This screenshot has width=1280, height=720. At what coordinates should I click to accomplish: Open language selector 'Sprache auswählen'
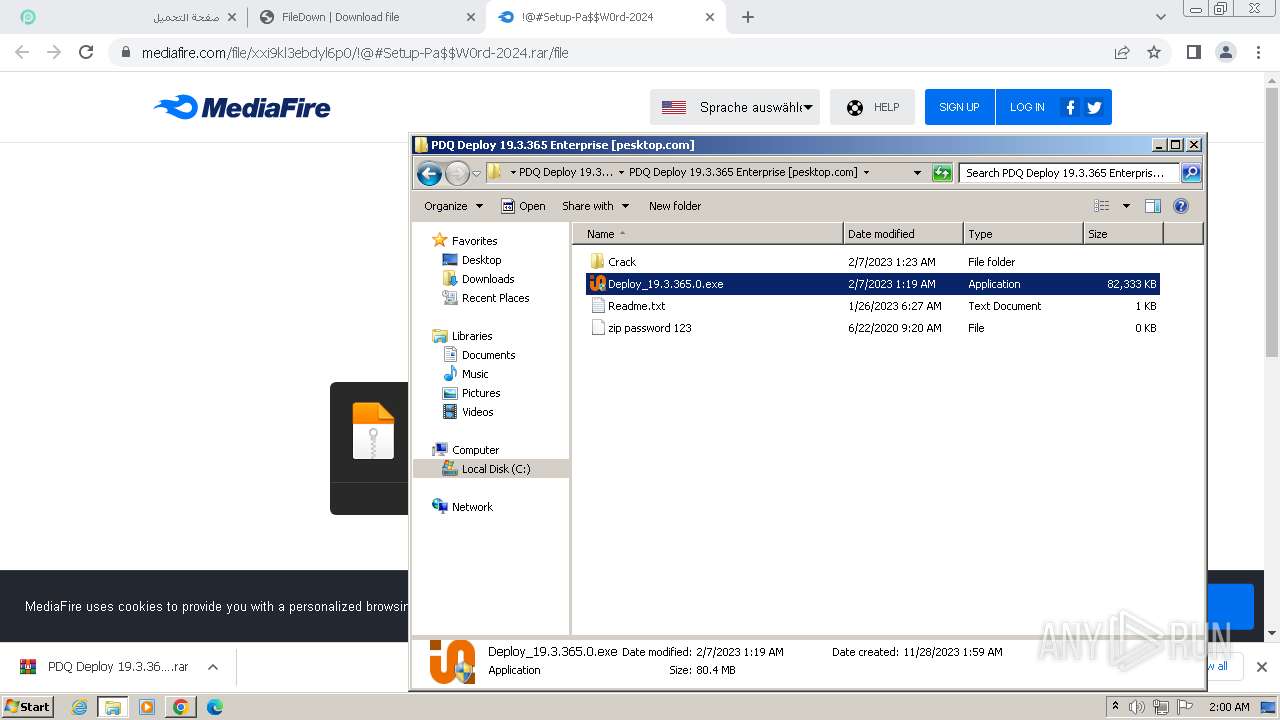tap(735, 107)
